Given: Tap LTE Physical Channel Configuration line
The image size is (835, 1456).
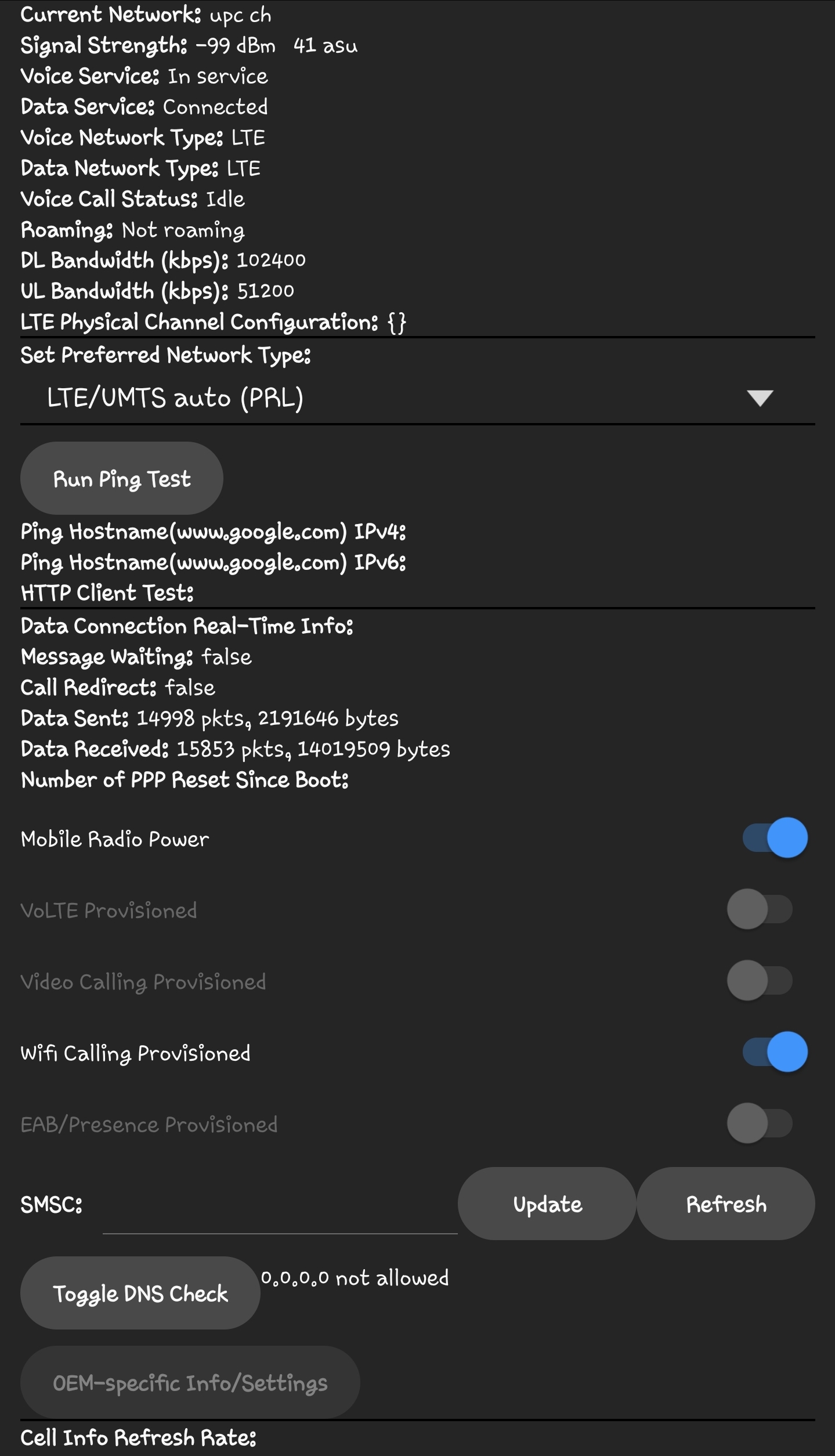Looking at the screenshot, I should tap(213, 322).
